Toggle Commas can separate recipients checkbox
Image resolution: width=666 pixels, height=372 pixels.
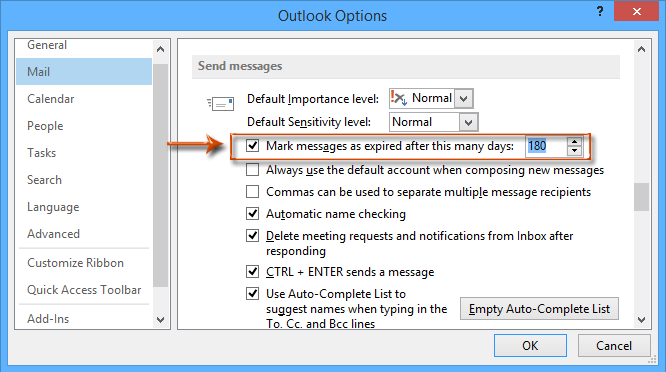[252, 192]
